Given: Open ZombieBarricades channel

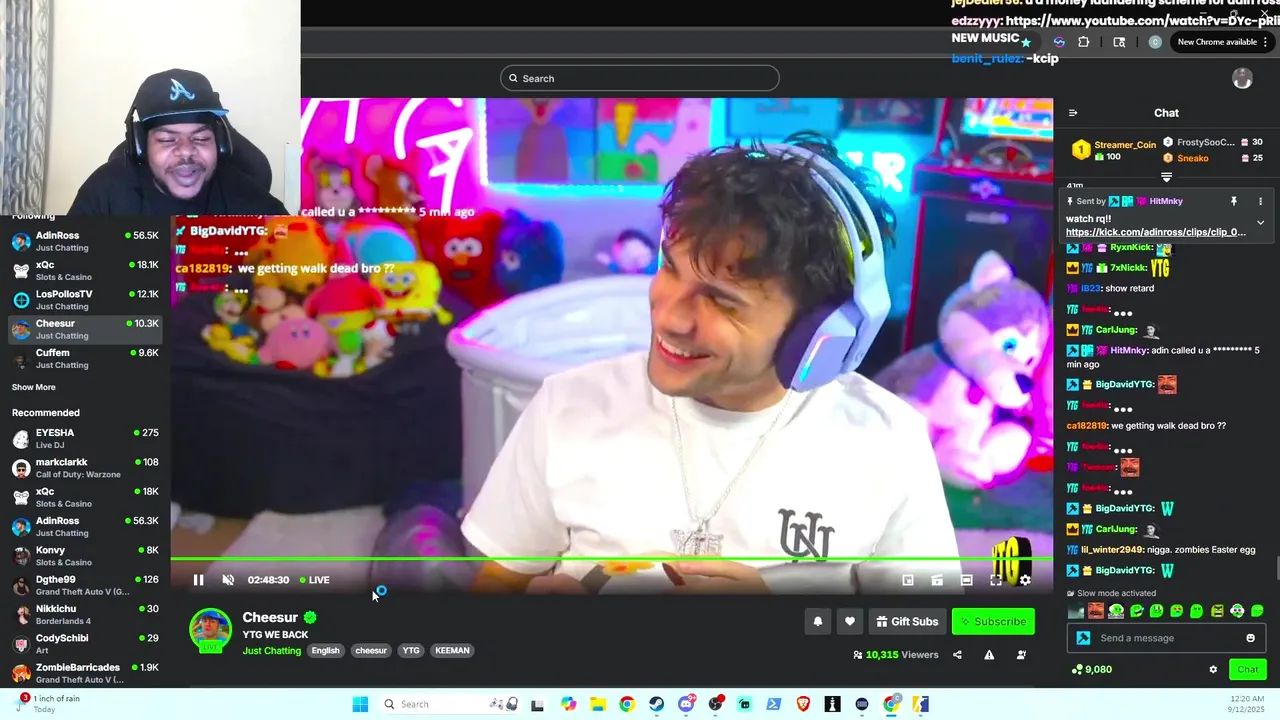Looking at the screenshot, I should (x=85, y=673).
